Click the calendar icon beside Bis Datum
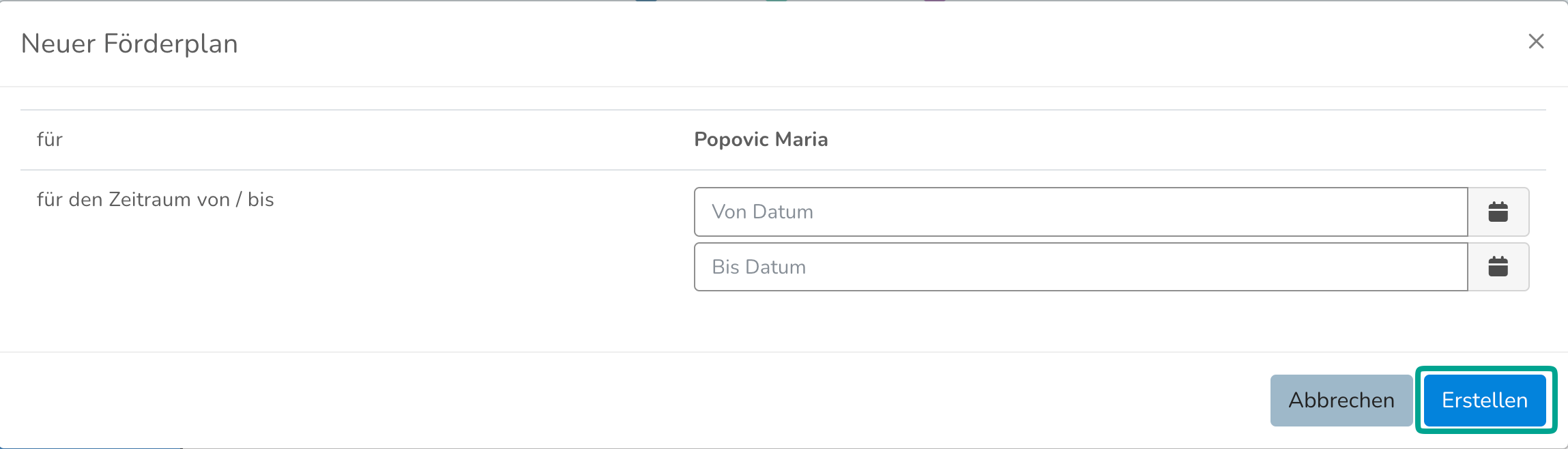This screenshot has height=449, width=1568. [x=1498, y=267]
